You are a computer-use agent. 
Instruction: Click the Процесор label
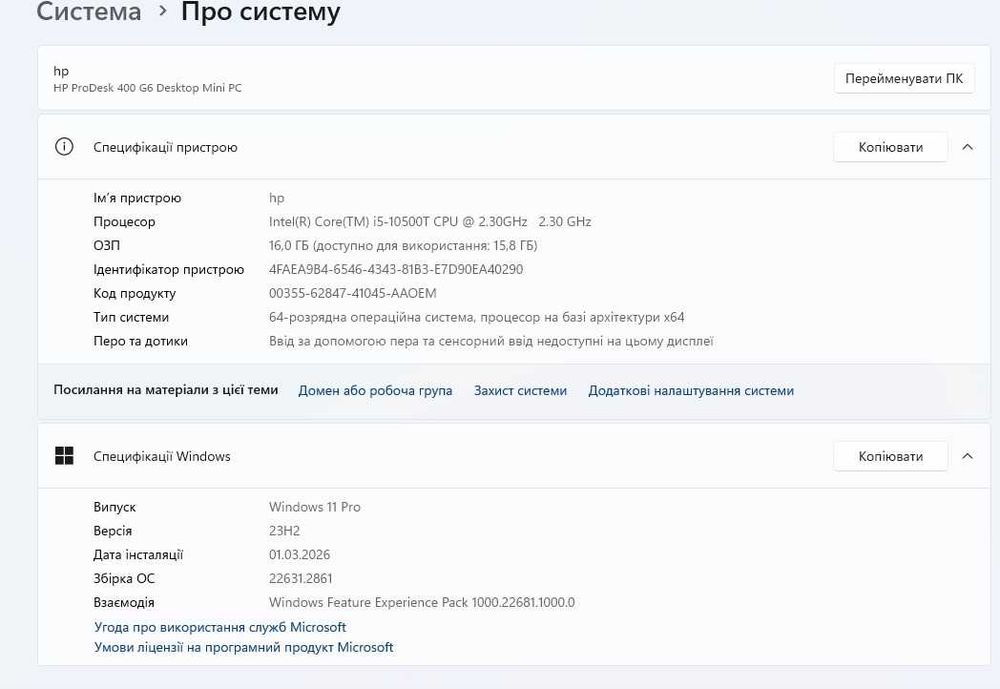tap(124, 222)
